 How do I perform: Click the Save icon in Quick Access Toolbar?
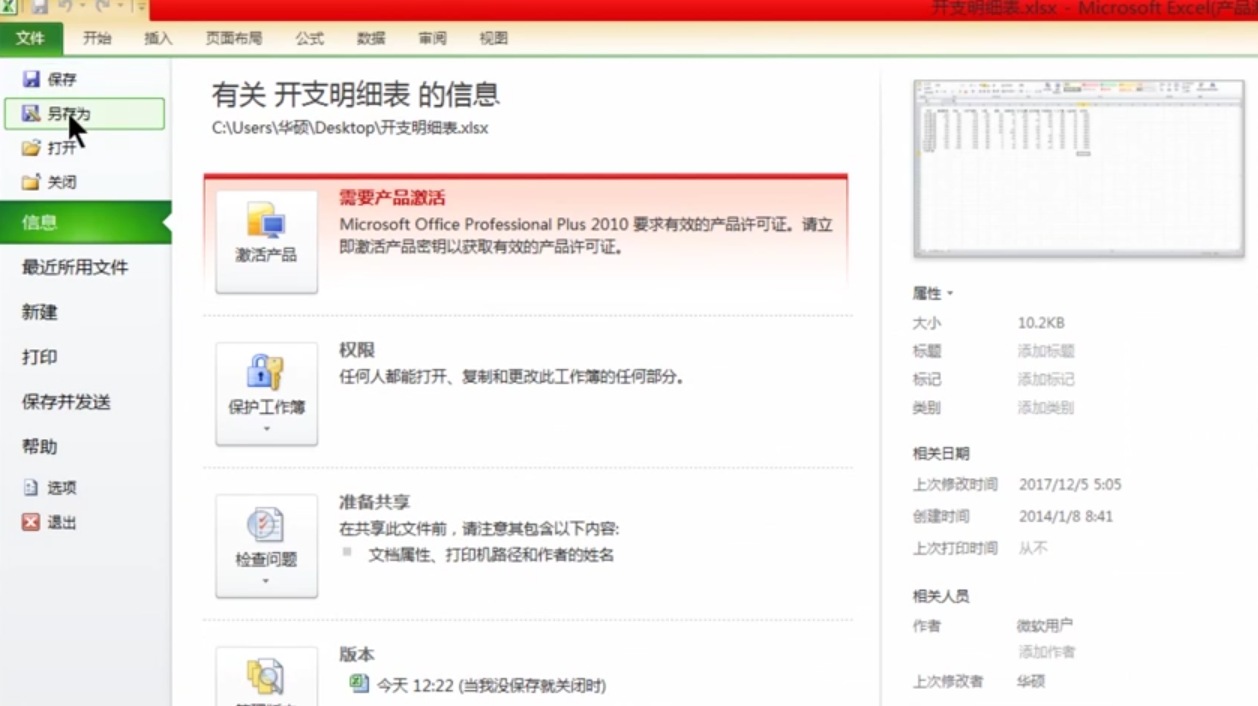tap(40, 8)
